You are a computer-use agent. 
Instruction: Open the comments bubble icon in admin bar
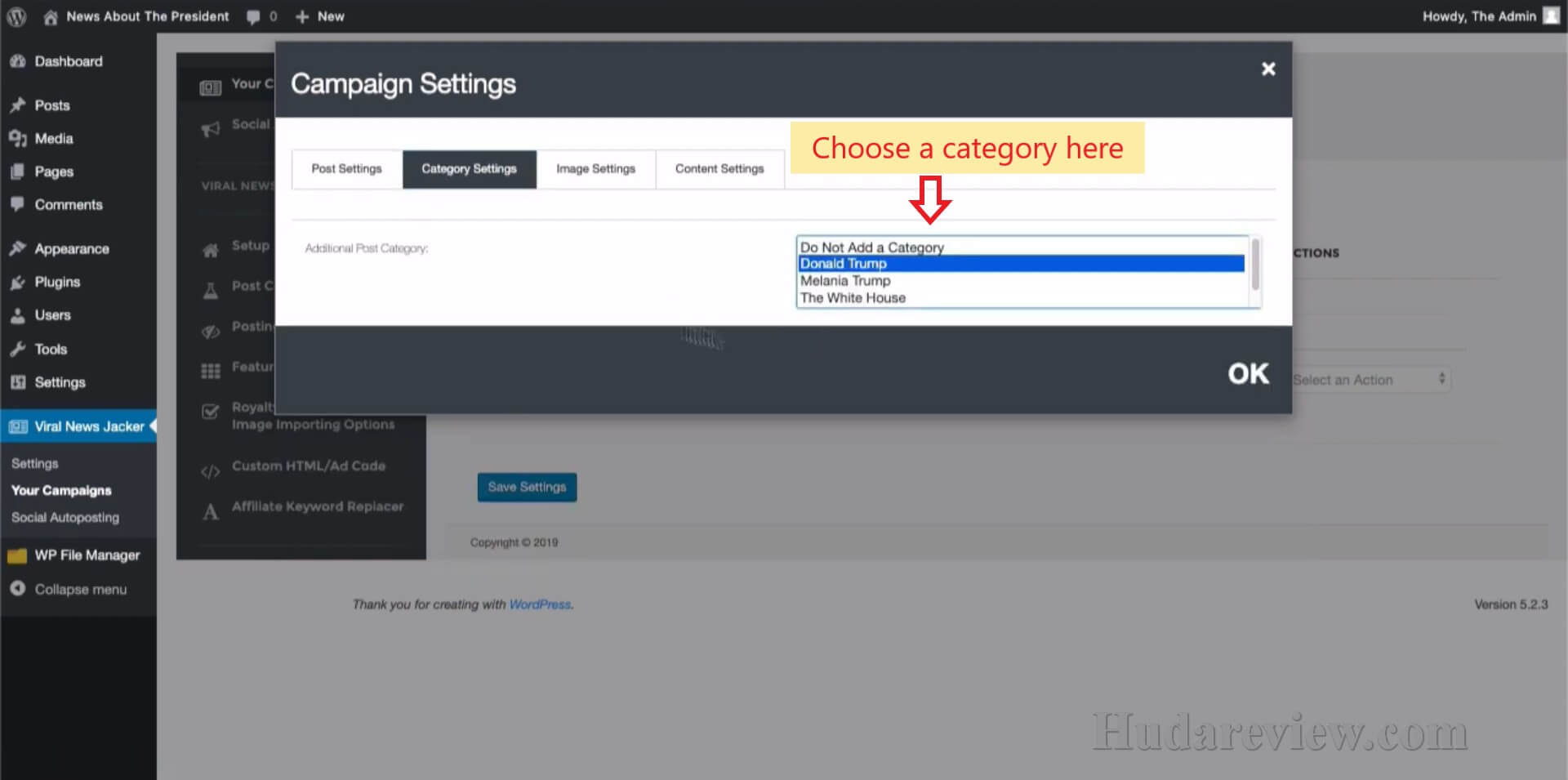253,17
